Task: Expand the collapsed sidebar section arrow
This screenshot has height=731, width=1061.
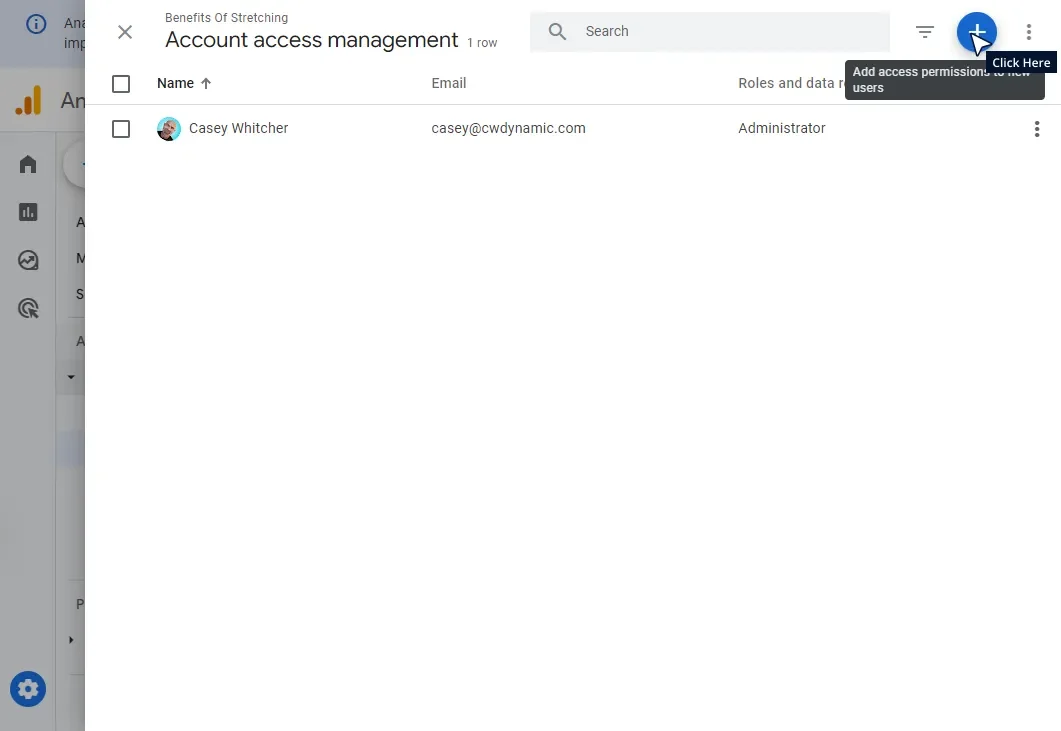Action: tap(70, 640)
